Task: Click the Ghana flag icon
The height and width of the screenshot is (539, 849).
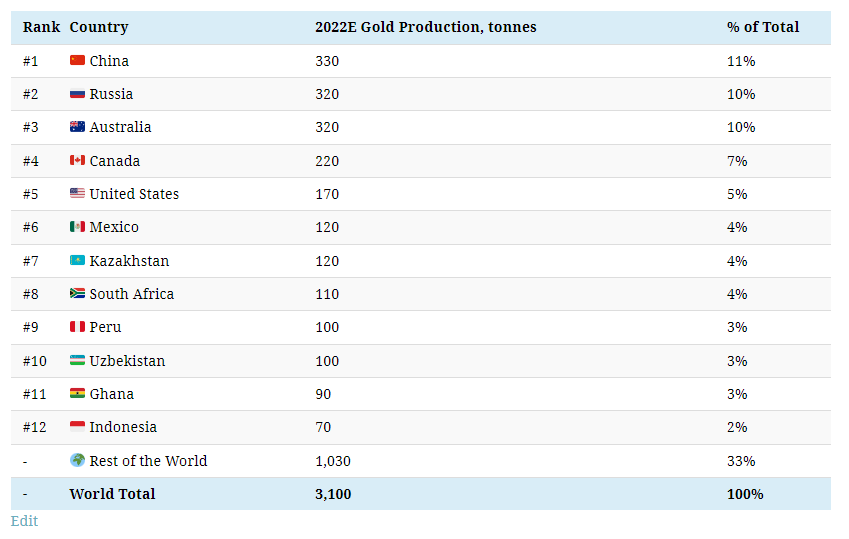Action: point(77,394)
